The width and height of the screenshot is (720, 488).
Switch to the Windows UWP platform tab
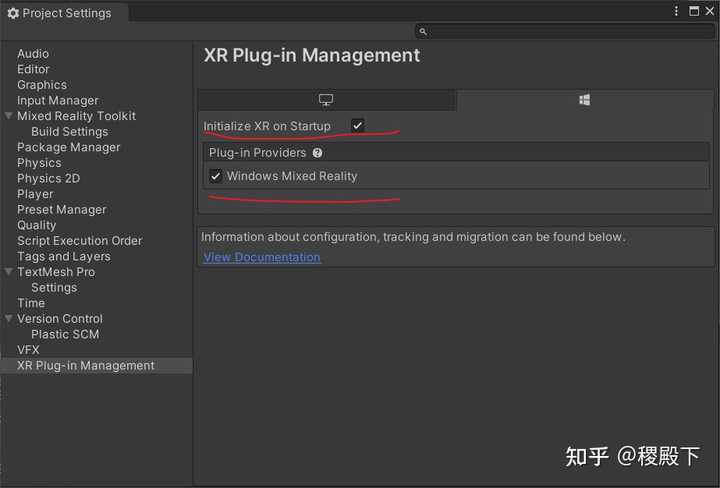pyautogui.click(x=585, y=100)
